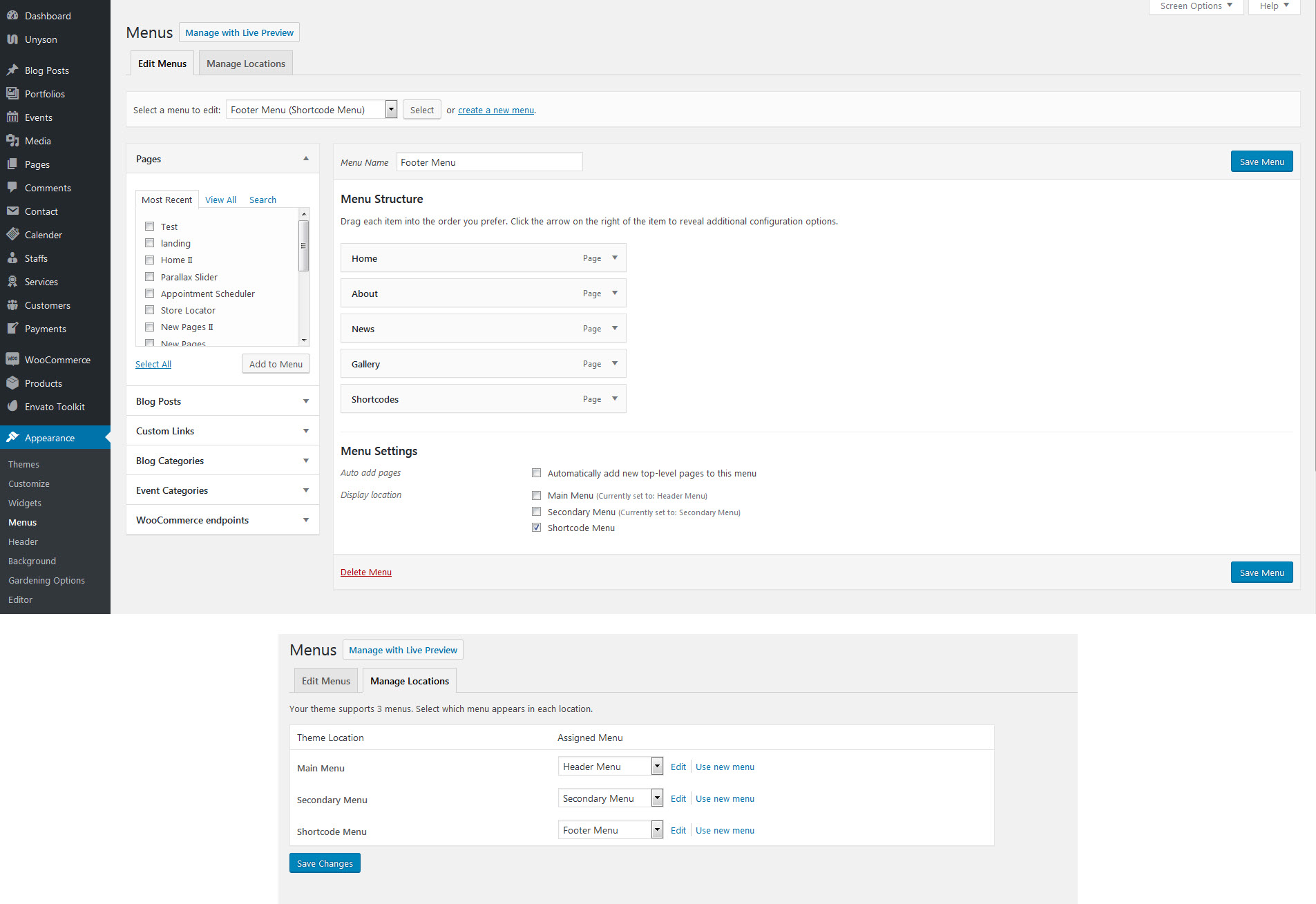
Task: Check the Parallax Slider page checkbox
Action: pos(149,277)
